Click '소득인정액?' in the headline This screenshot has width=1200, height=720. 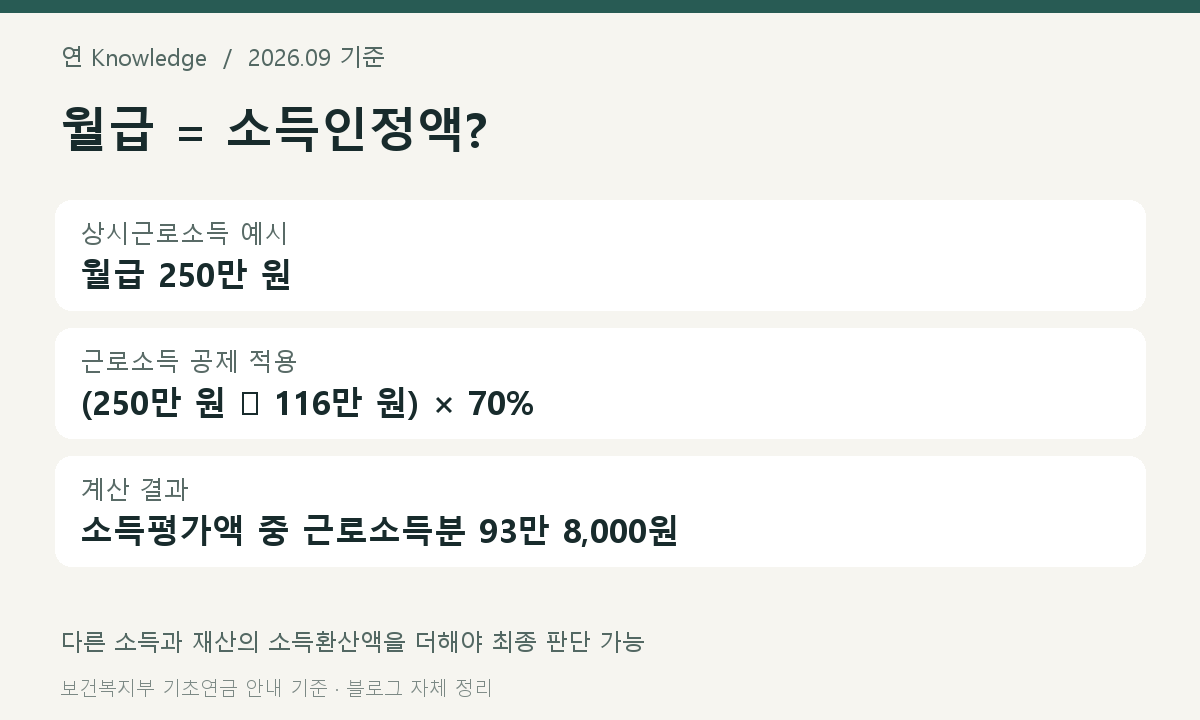click(357, 130)
